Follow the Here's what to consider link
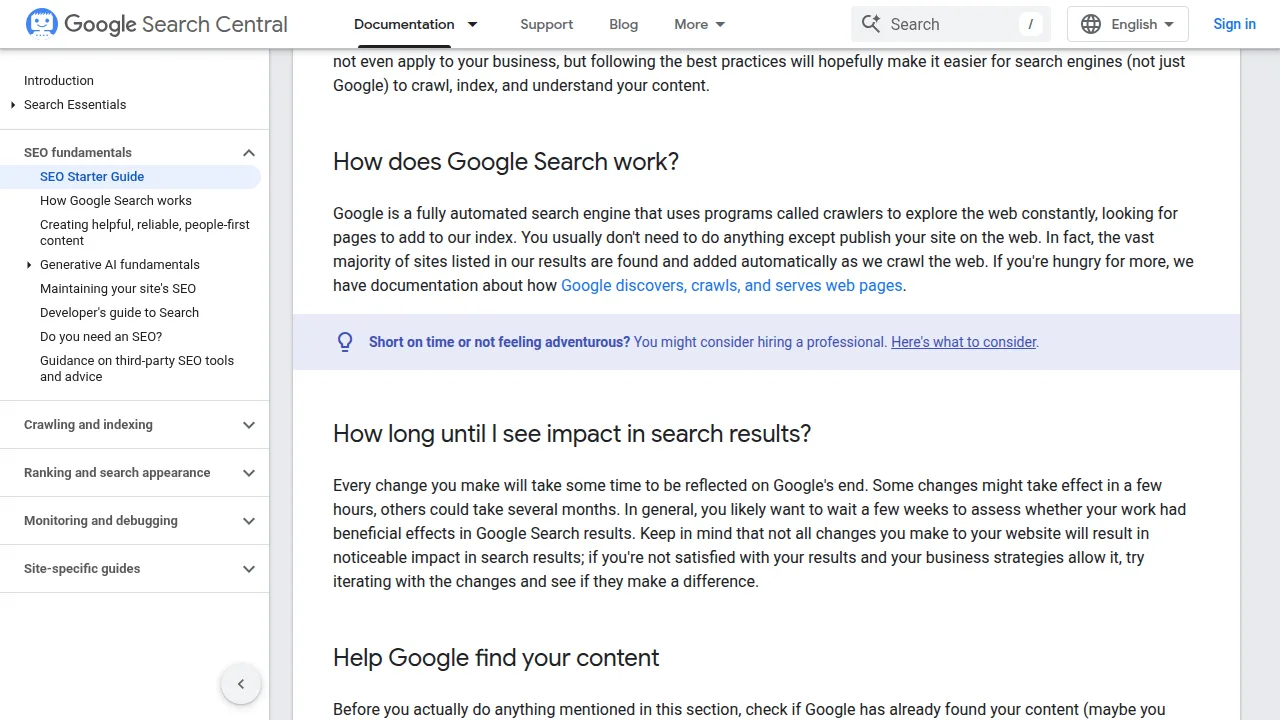The height and width of the screenshot is (720, 1280). (x=964, y=342)
